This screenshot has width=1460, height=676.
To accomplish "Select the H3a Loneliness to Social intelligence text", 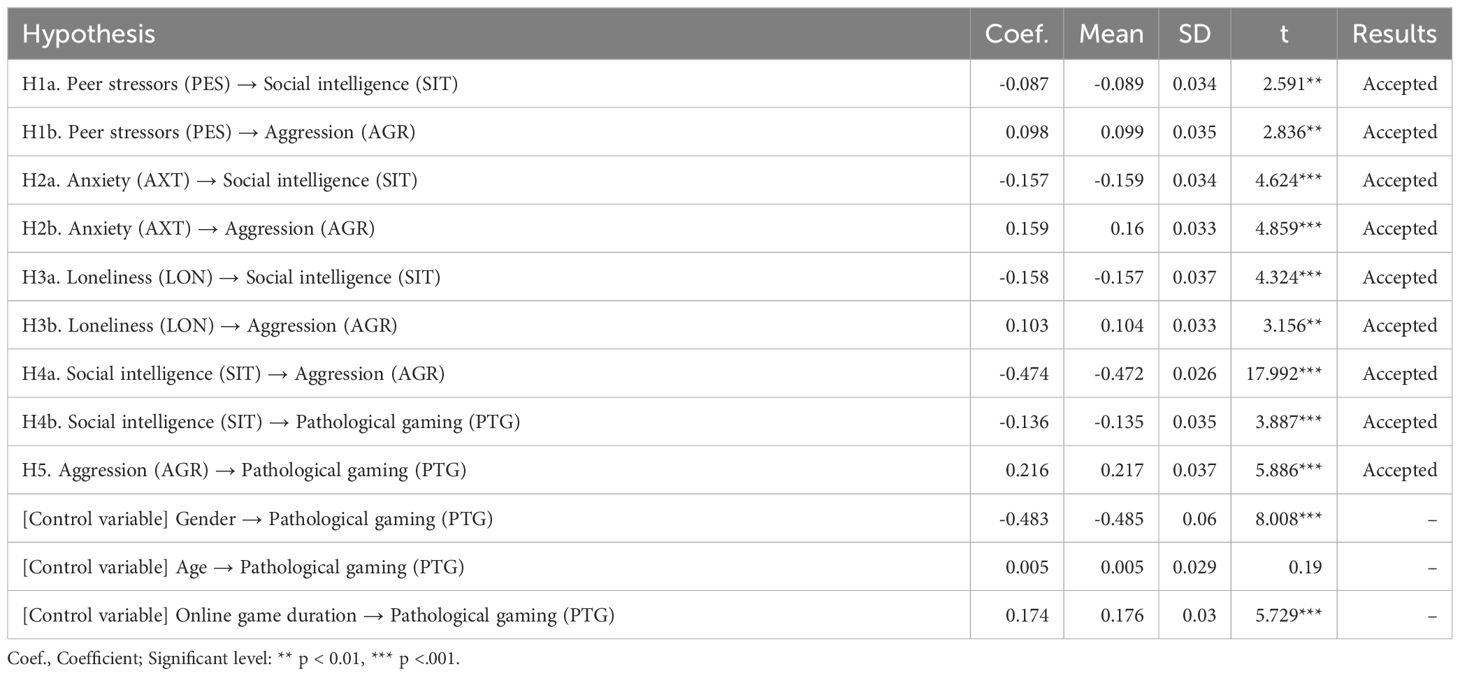I will pos(231,277).
